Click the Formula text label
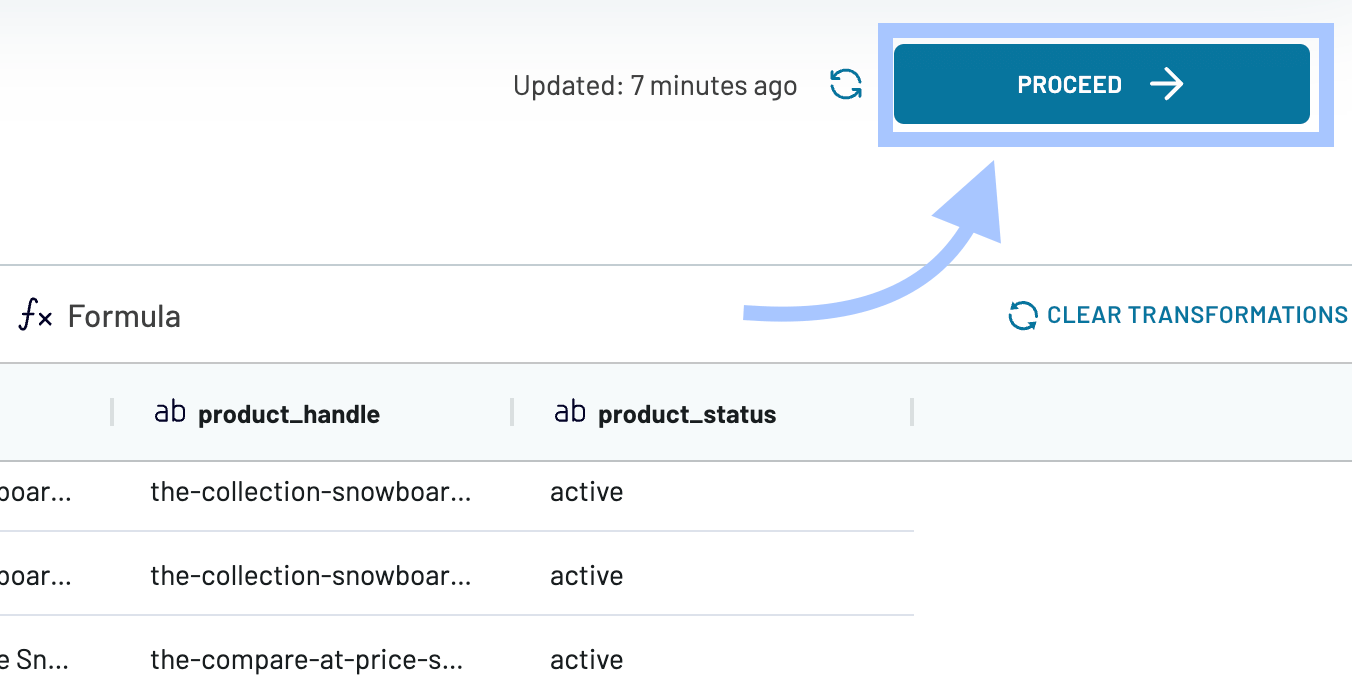Viewport: 1352px width, 678px height. [123, 316]
